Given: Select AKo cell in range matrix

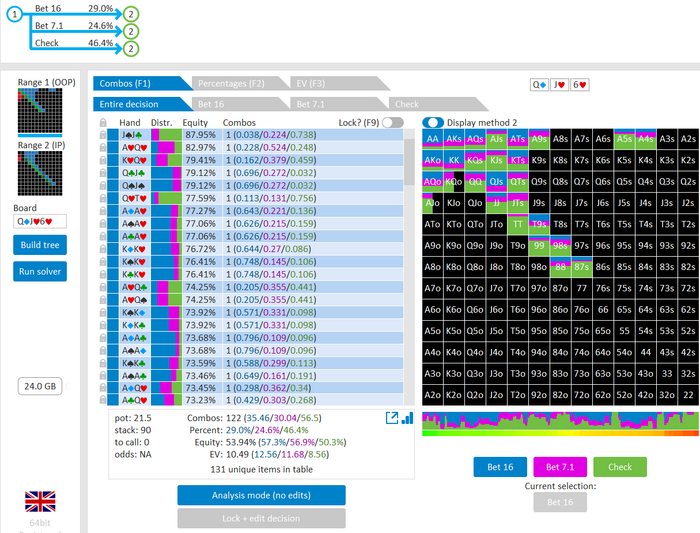Looking at the screenshot, I should [x=432, y=160].
